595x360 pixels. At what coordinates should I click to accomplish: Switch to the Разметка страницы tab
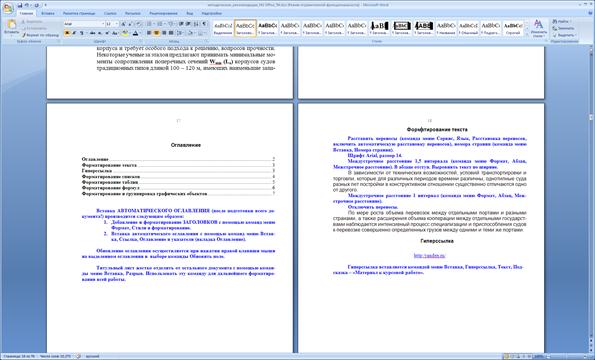click(x=79, y=13)
